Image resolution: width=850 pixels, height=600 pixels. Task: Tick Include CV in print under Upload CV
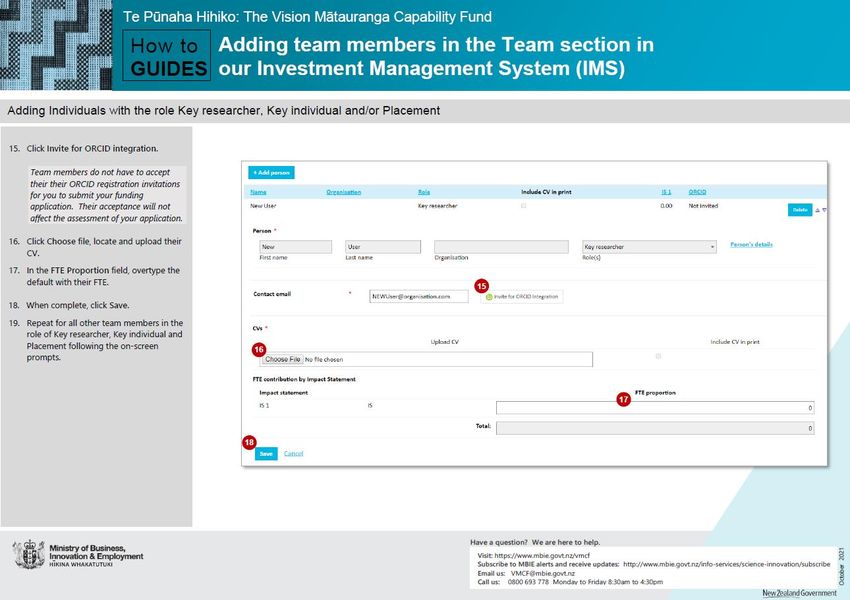click(658, 356)
